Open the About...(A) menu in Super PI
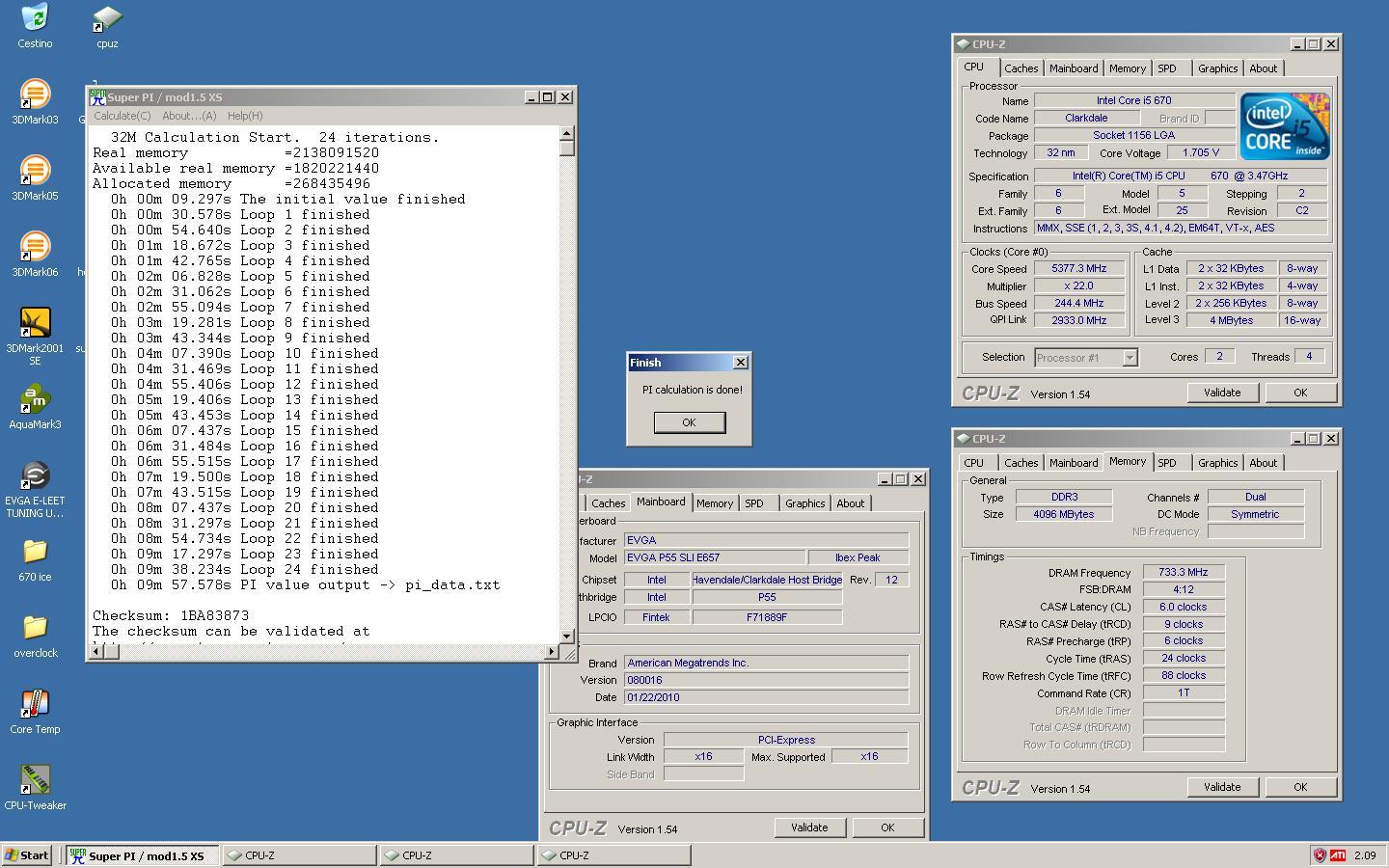Image resolution: width=1389 pixels, height=868 pixels. (189, 116)
